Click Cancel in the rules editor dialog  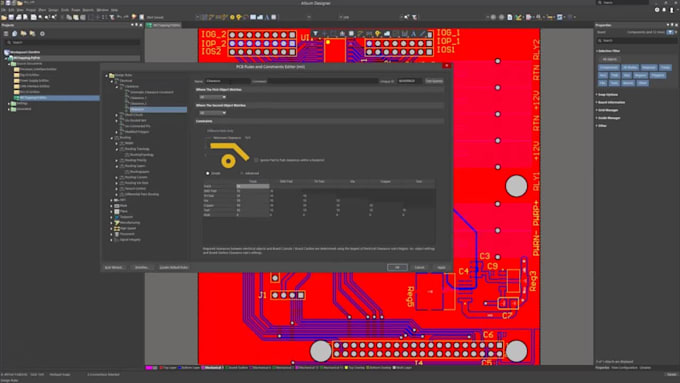pyautogui.click(x=419, y=267)
